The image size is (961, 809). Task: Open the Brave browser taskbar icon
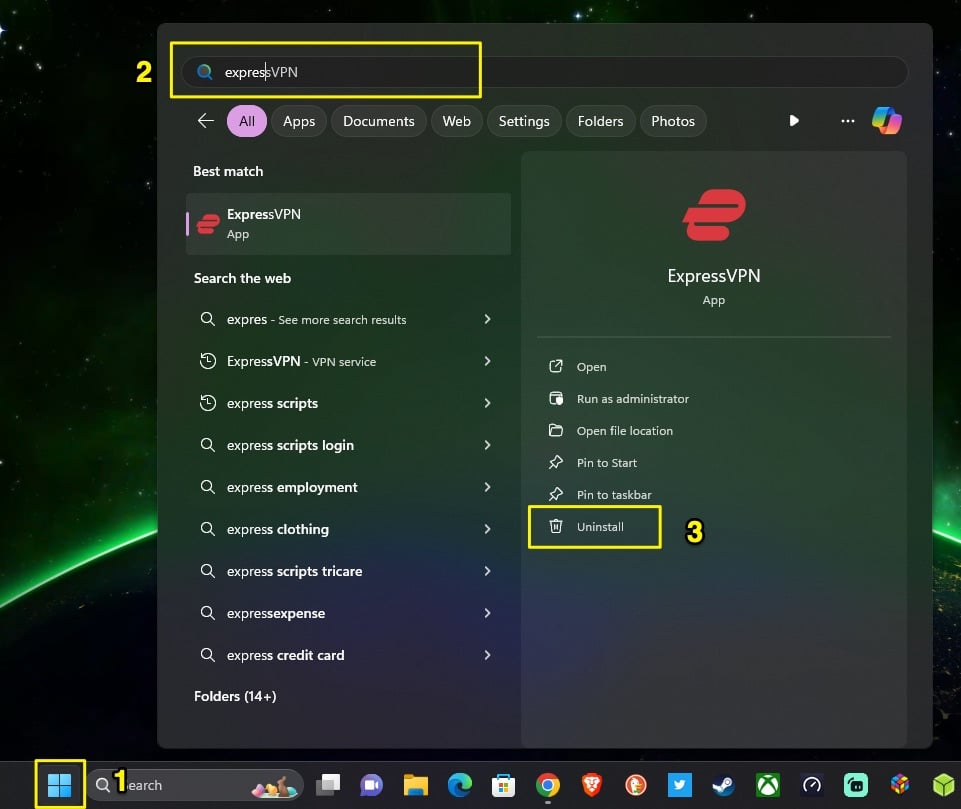[x=591, y=785]
